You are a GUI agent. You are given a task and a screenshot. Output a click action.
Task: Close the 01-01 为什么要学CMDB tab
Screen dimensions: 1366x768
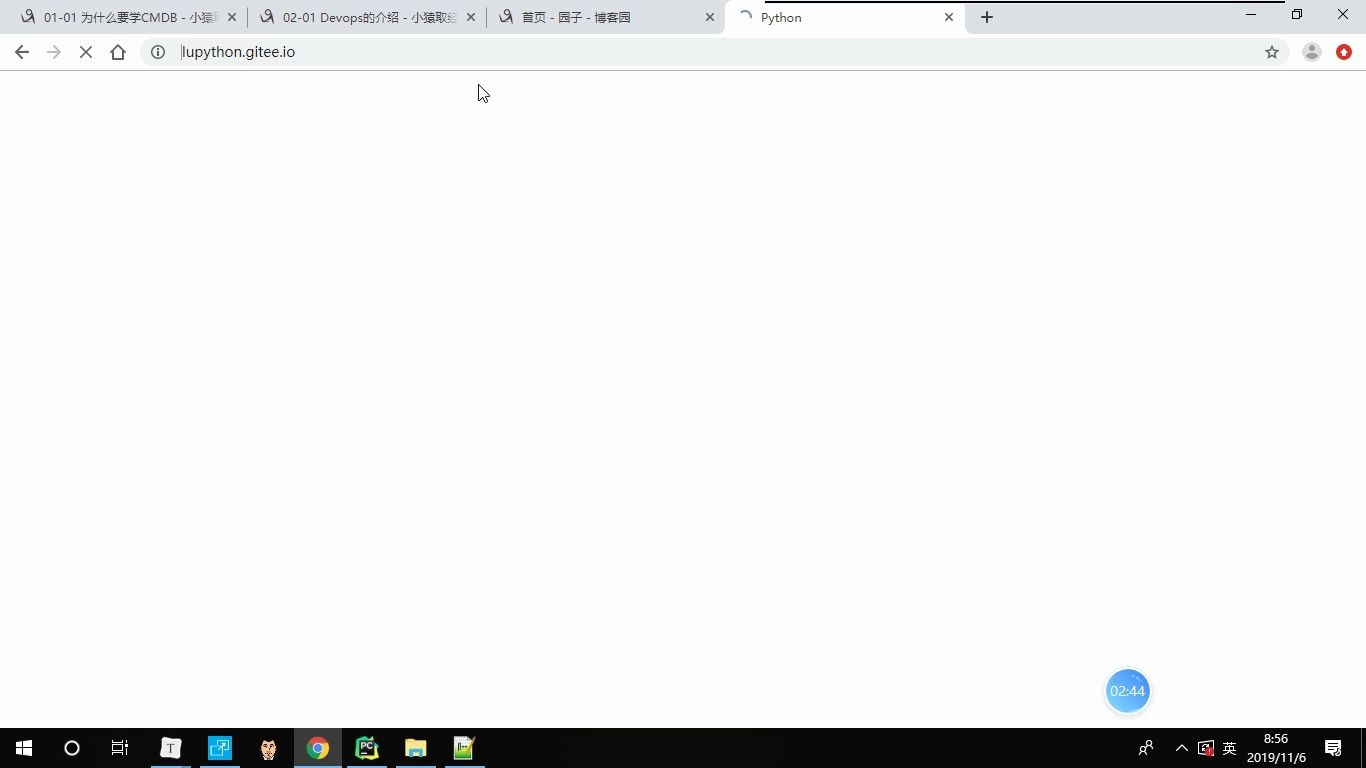pos(232,17)
